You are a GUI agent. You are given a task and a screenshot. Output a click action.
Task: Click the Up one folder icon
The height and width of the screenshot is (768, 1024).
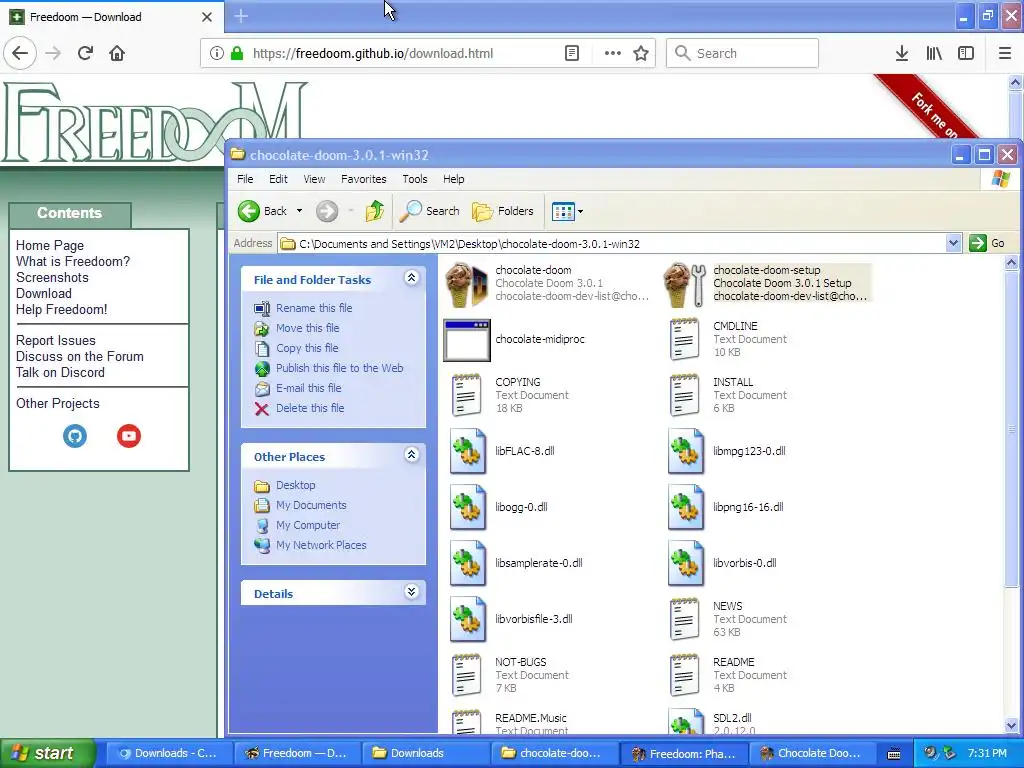(375, 211)
